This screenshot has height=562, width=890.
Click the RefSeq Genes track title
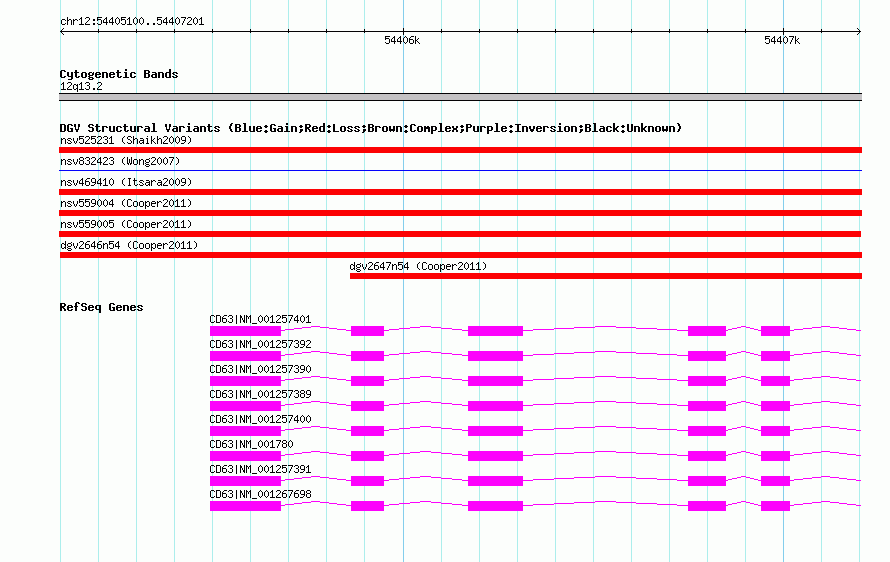coord(101,307)
